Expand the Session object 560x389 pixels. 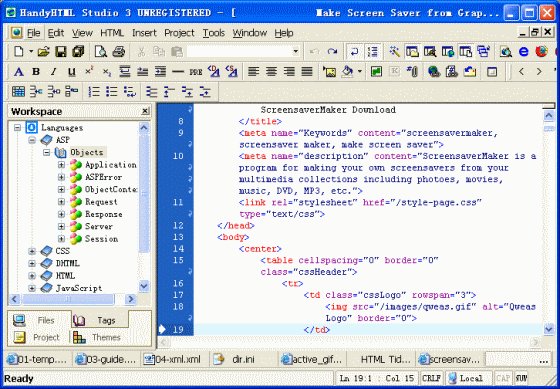pyautogui.click(x=61, y=239)
